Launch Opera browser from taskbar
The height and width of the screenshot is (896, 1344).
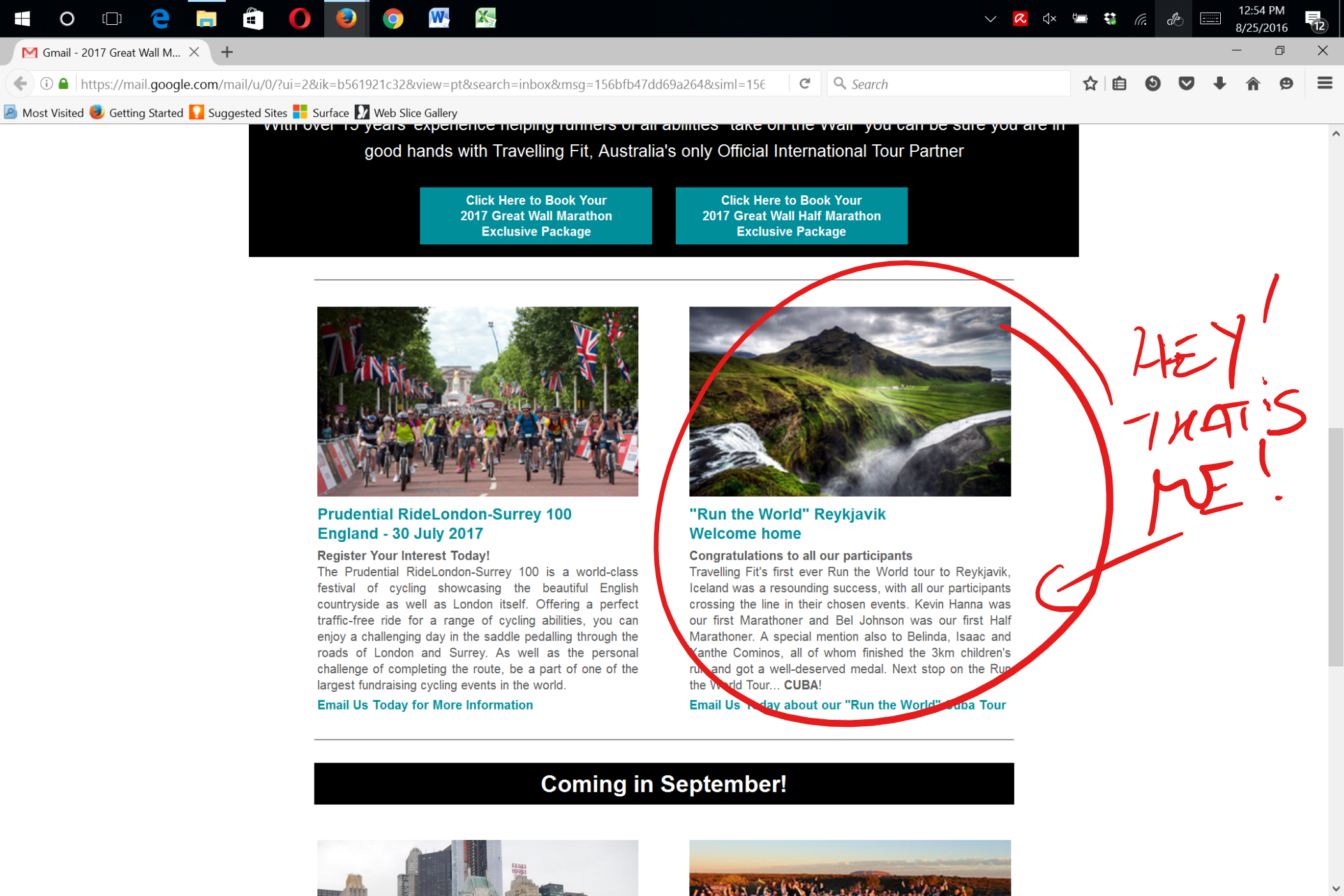tap(299, 19)
